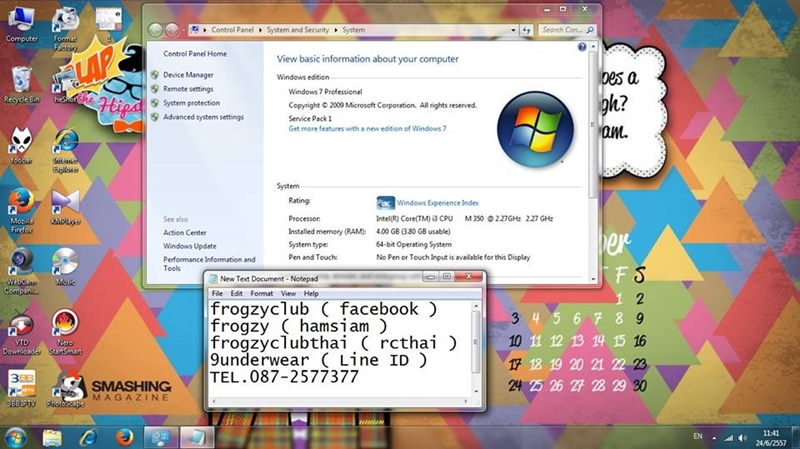This screenshot has width=800, height=449.
Task: Click the volume speaker tray icon
Action: (x=742, y=438)
